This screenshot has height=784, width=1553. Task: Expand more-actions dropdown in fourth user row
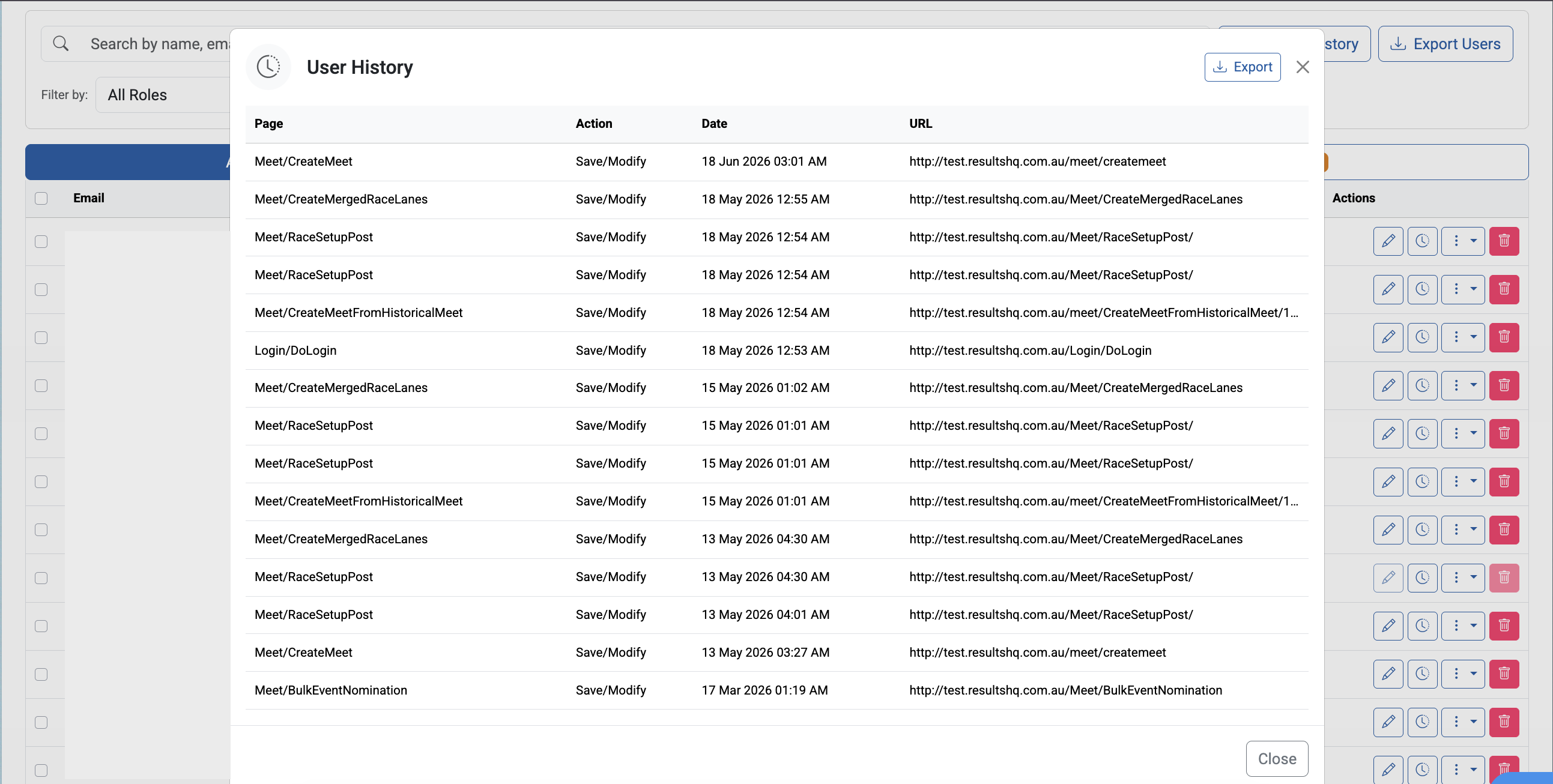tap(1463, 385)
